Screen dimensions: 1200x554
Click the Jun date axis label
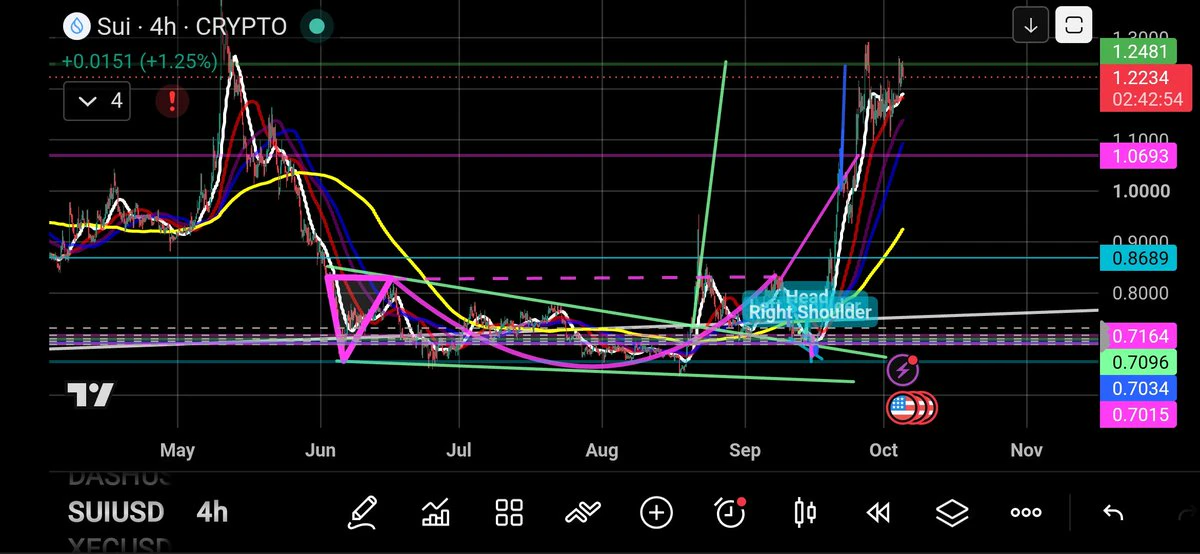click(321, 451)
